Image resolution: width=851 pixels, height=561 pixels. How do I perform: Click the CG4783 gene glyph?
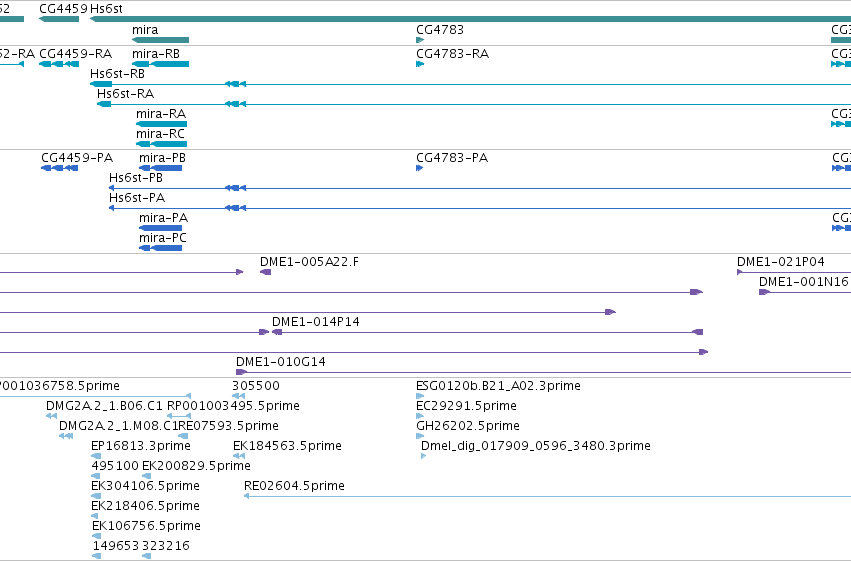click(x=420, y=40)
